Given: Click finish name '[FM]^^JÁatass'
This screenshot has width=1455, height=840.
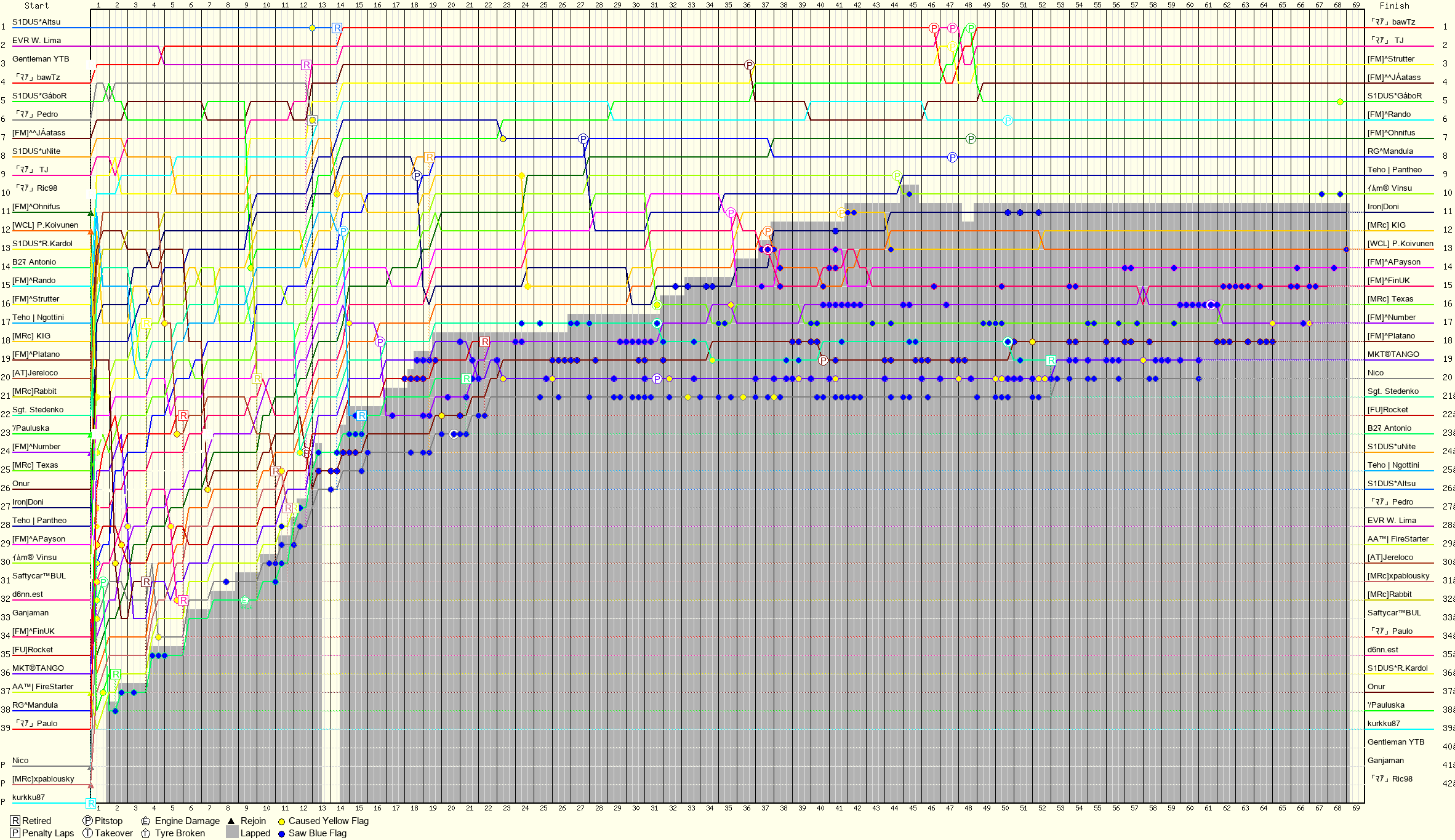Looking at the screenshot, I should coord(1394,77).
